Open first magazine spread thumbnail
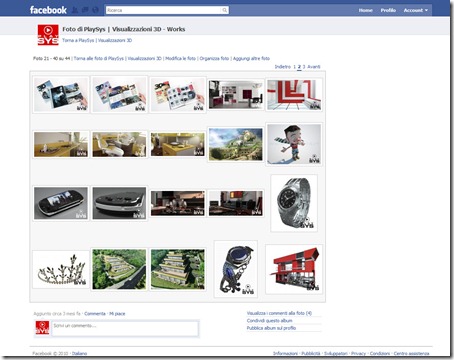Viewport: 454px width, 360px height. coord(61,95)
